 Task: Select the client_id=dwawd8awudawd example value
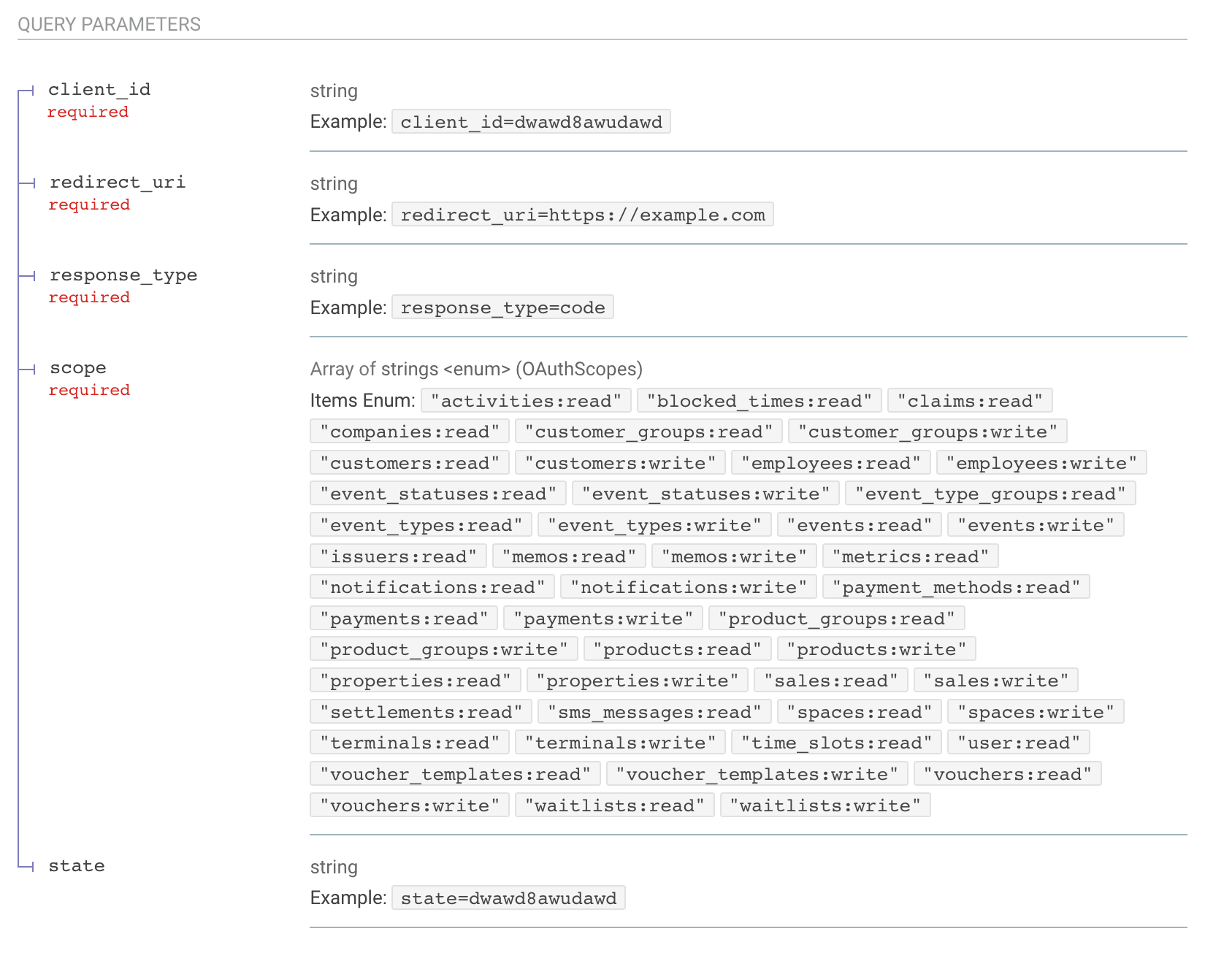531,122
